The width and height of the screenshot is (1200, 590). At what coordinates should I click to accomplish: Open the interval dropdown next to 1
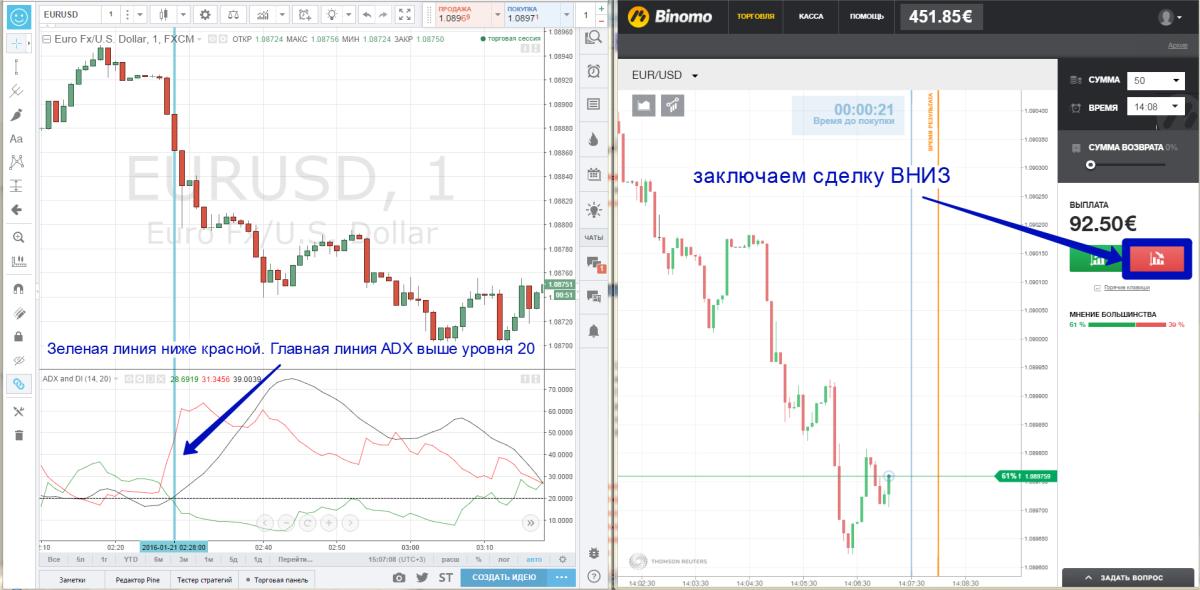(138, 15)
